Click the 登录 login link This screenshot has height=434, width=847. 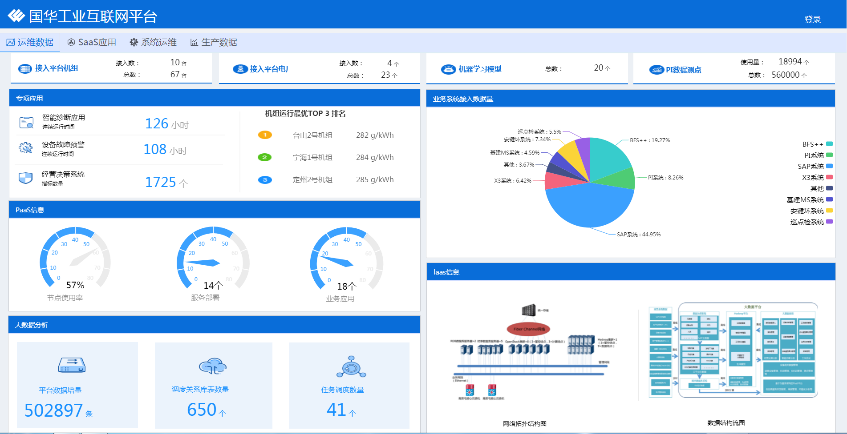coord(812,19)
